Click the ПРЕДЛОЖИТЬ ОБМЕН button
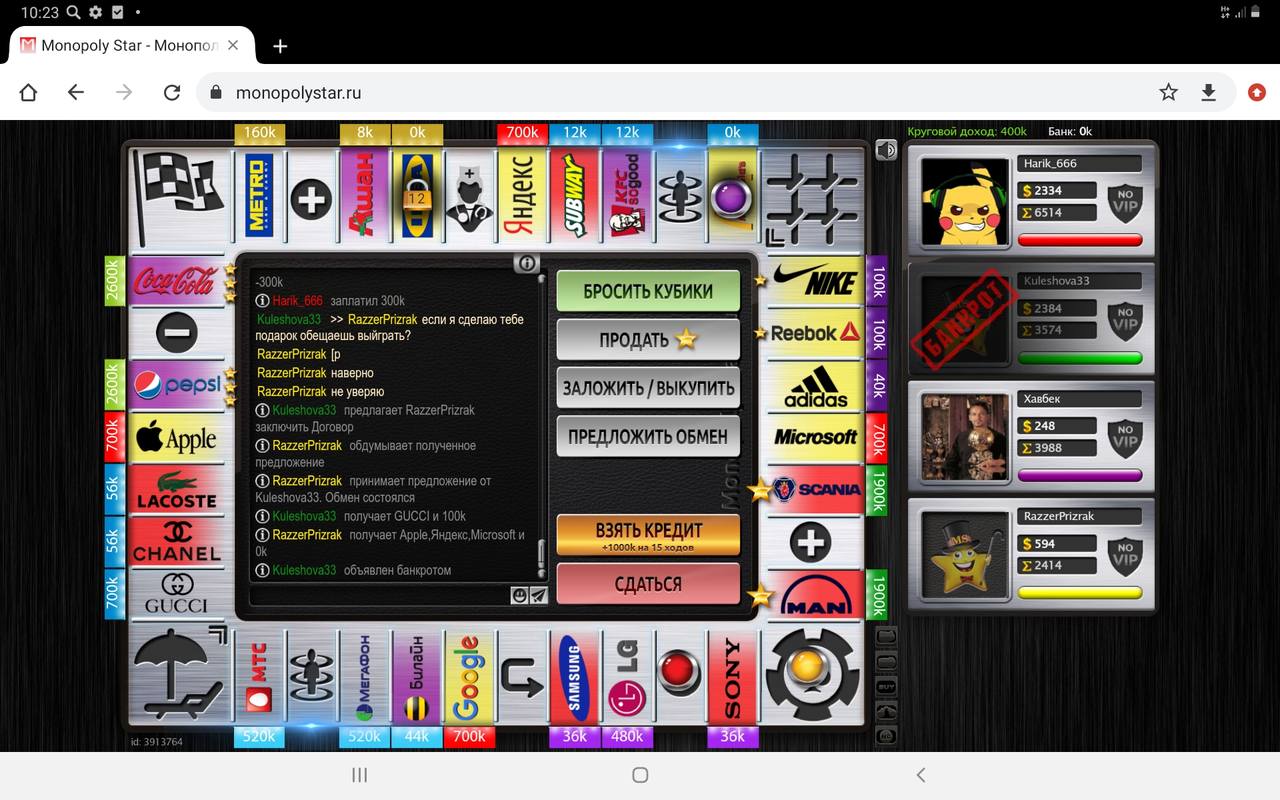Viewport: 1280px width, 800px height. coord(648,436)
